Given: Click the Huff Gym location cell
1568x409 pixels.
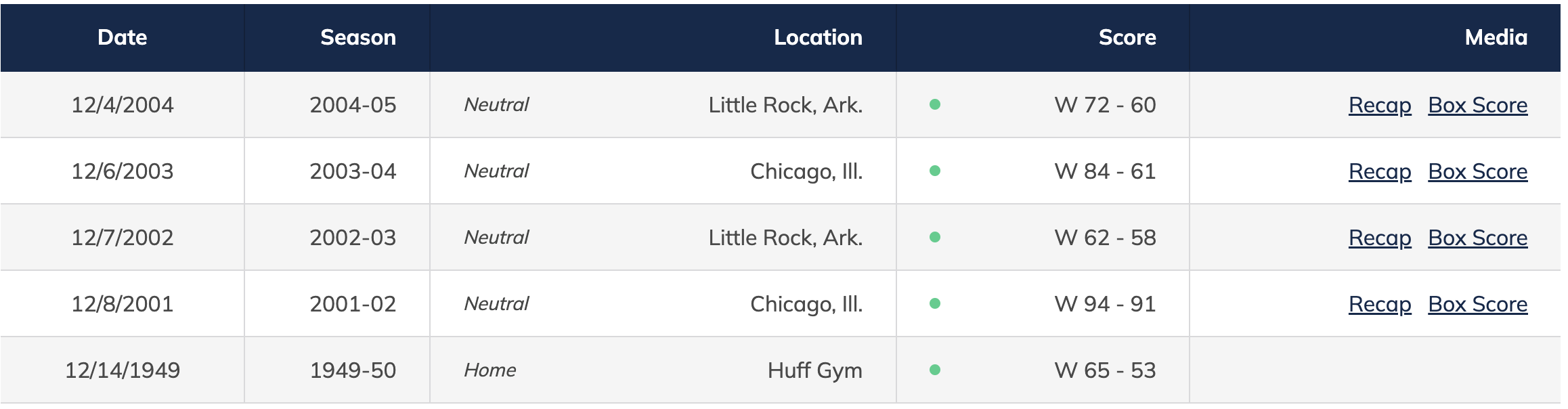Looking at the screenshot, I should coord(814,370).
